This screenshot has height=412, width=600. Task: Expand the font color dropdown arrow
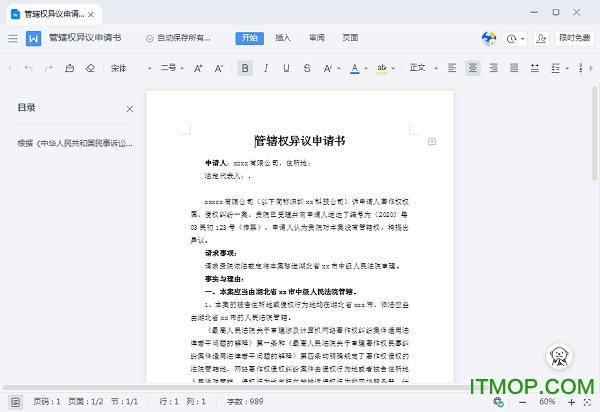point(366,68)
